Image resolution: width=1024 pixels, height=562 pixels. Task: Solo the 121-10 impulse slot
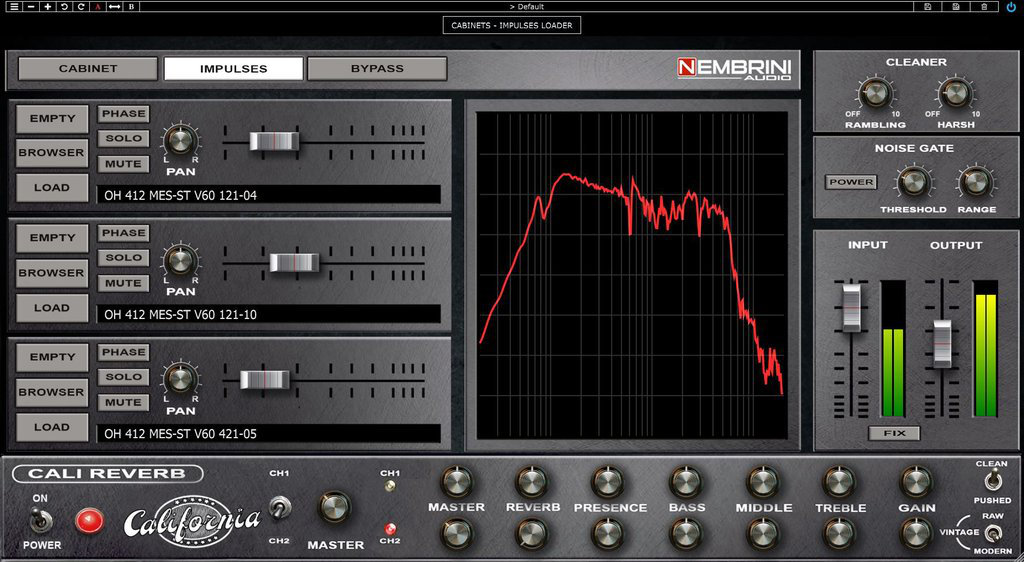click(x=123, y=258)
